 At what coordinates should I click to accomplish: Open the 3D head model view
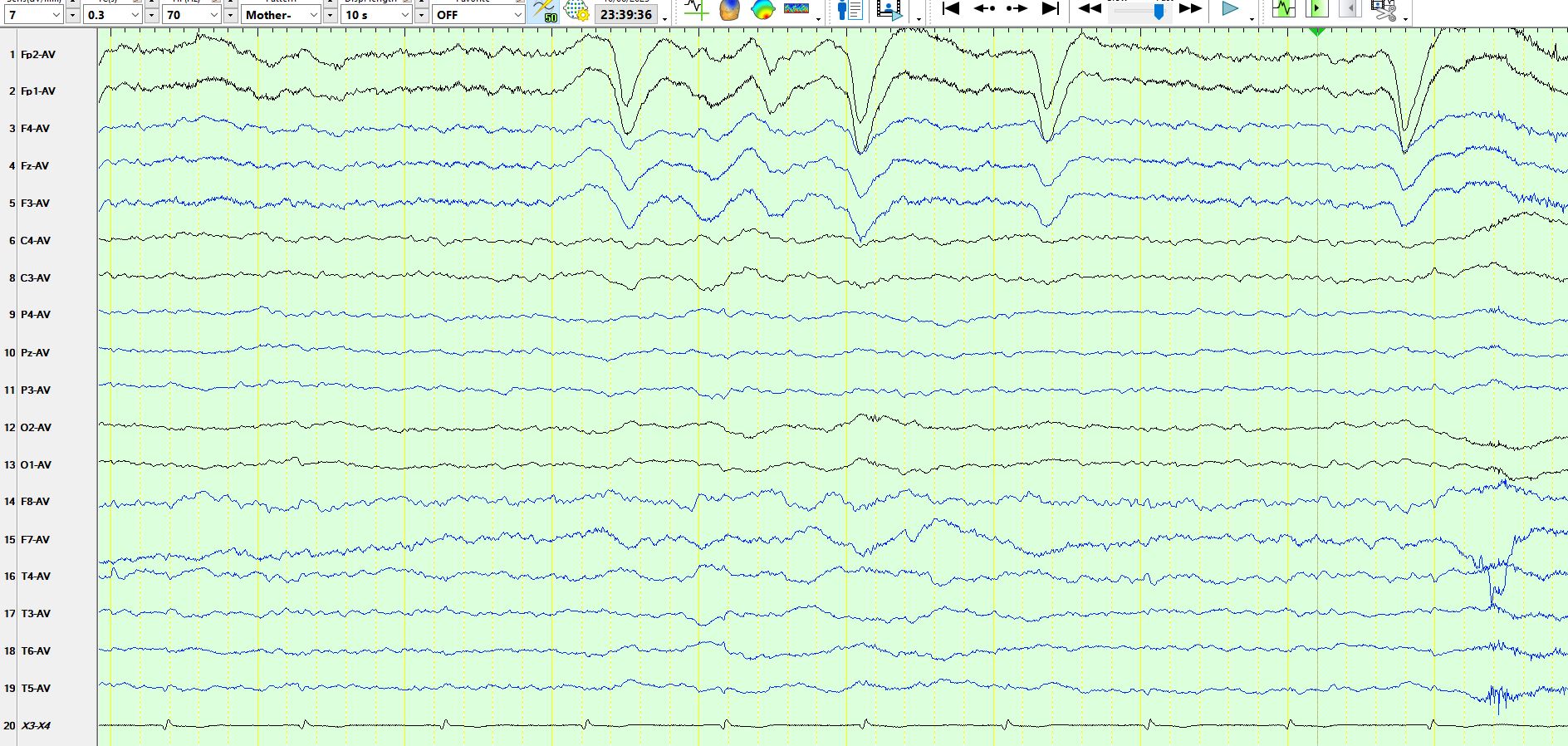click(x=729, y=11)
